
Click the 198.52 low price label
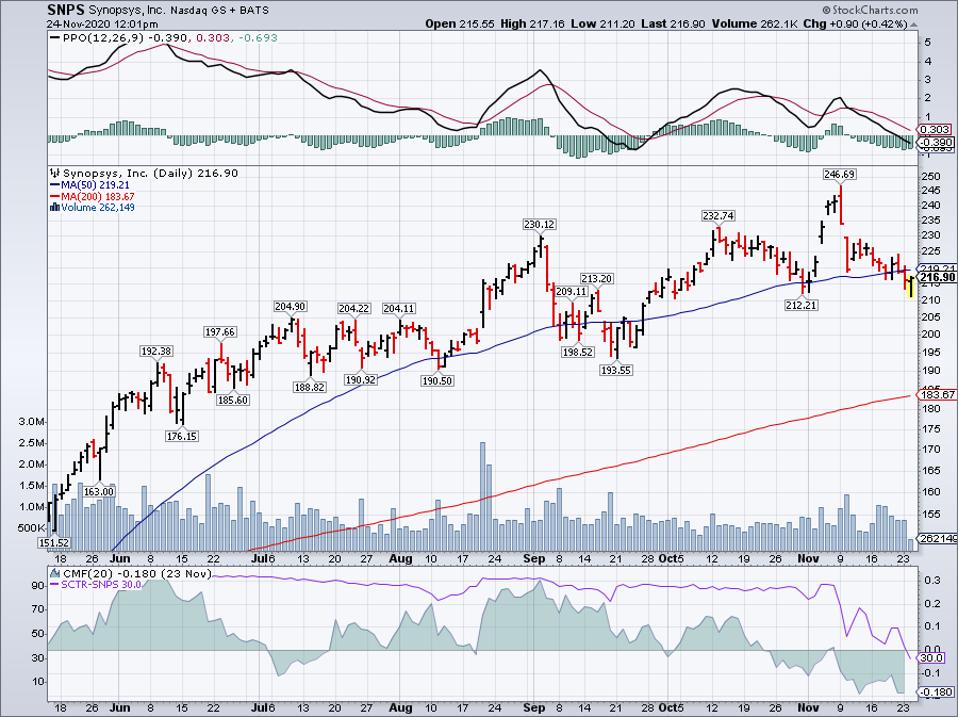tap(578, 352)
